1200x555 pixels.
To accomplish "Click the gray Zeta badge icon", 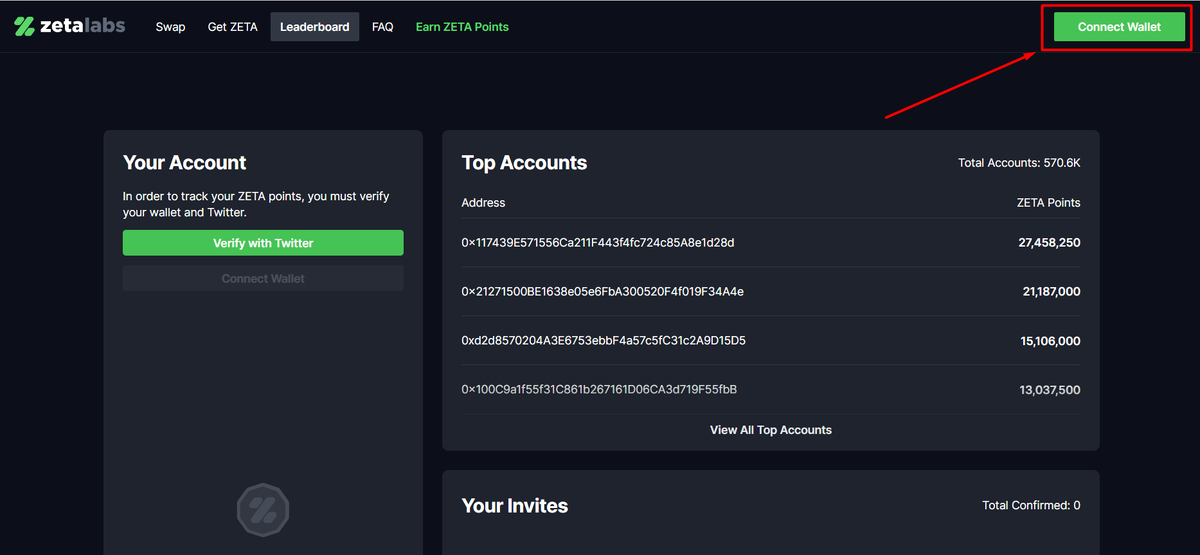I will tap(263, 511).
